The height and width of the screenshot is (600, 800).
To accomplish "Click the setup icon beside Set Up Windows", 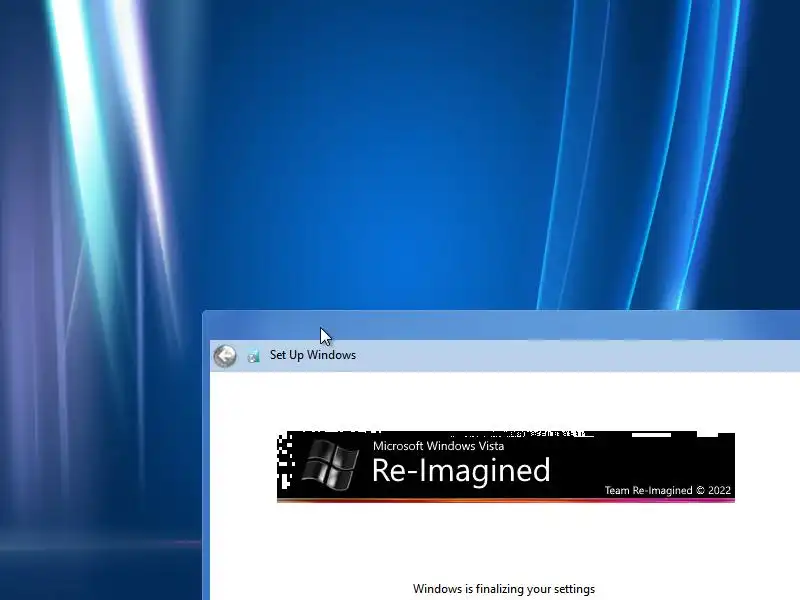I will (254, 356).
